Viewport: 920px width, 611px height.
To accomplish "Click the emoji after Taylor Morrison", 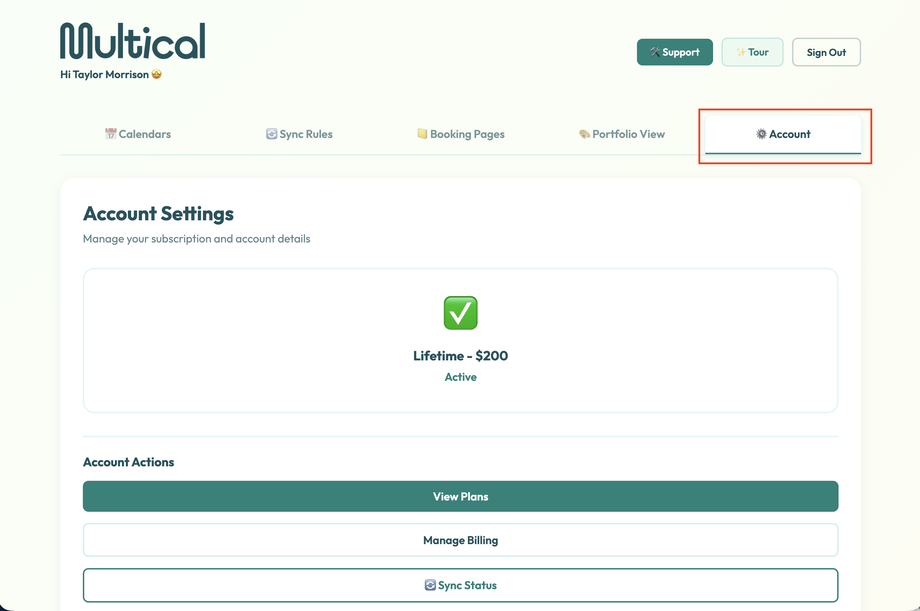I will (x=156, y=74).
